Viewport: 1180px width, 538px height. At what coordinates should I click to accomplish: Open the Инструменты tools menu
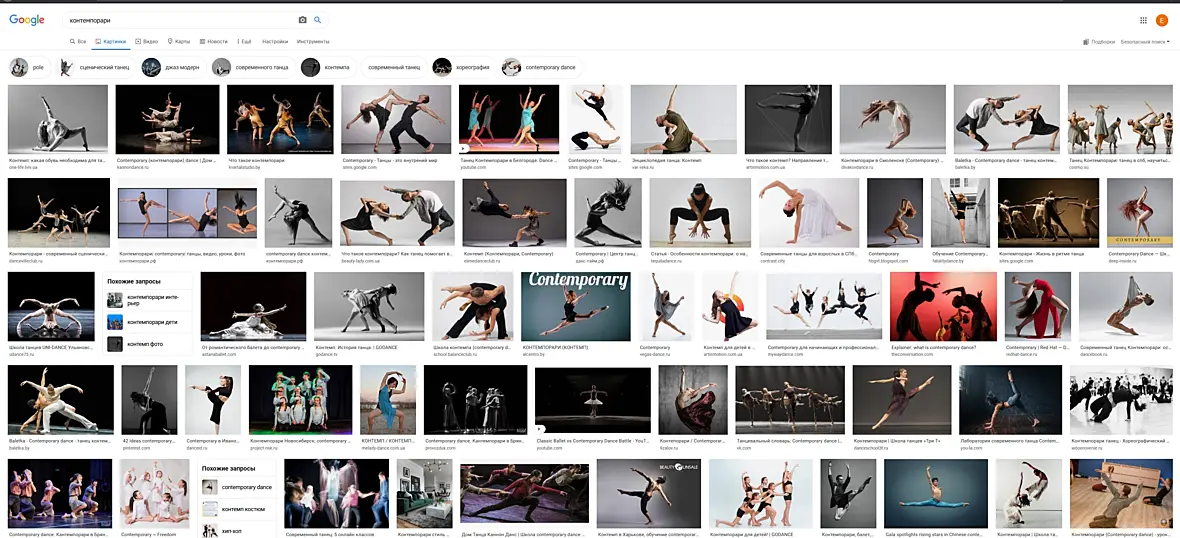tap(313, 41)
